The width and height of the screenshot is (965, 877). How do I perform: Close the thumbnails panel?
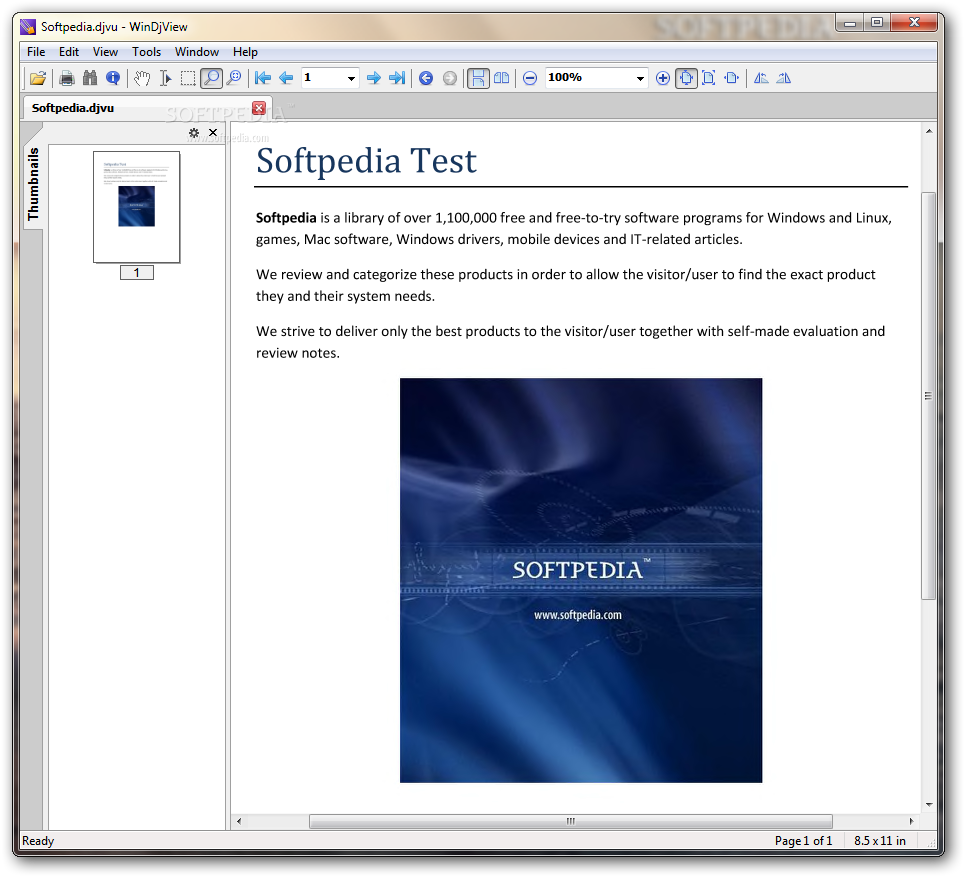(213, 133)
